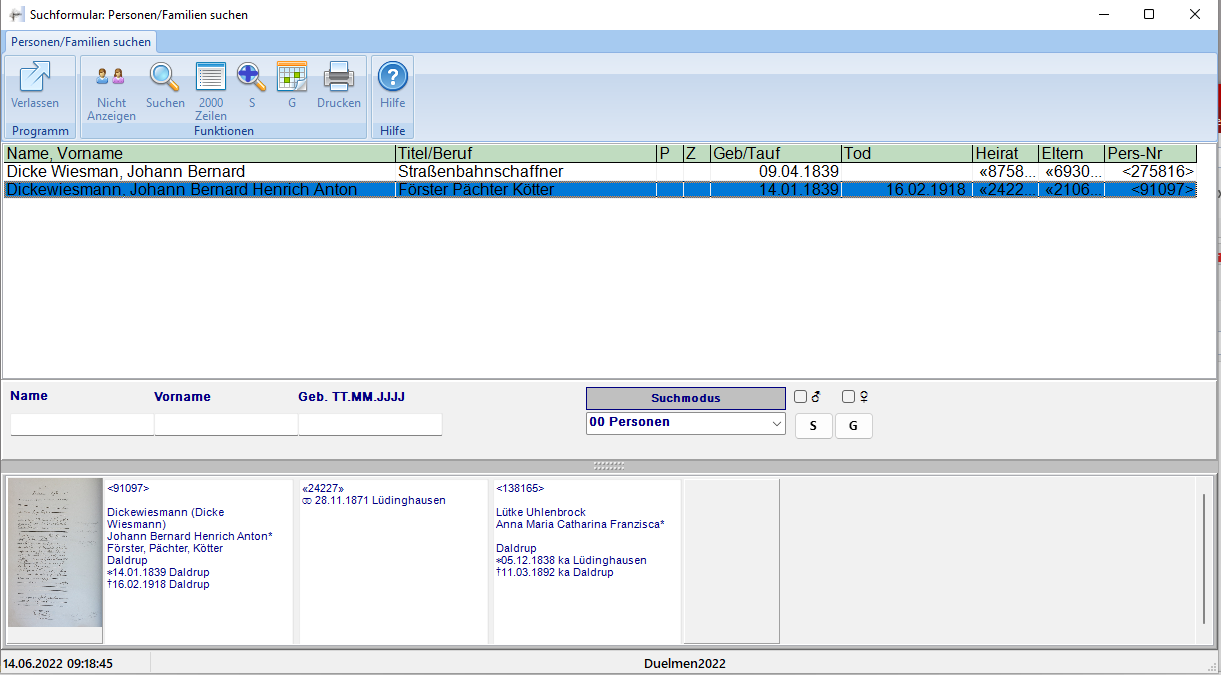Open Hilfe question mark icon
This screenshot has width=1221, height=675.
click(x=392, y=78)
